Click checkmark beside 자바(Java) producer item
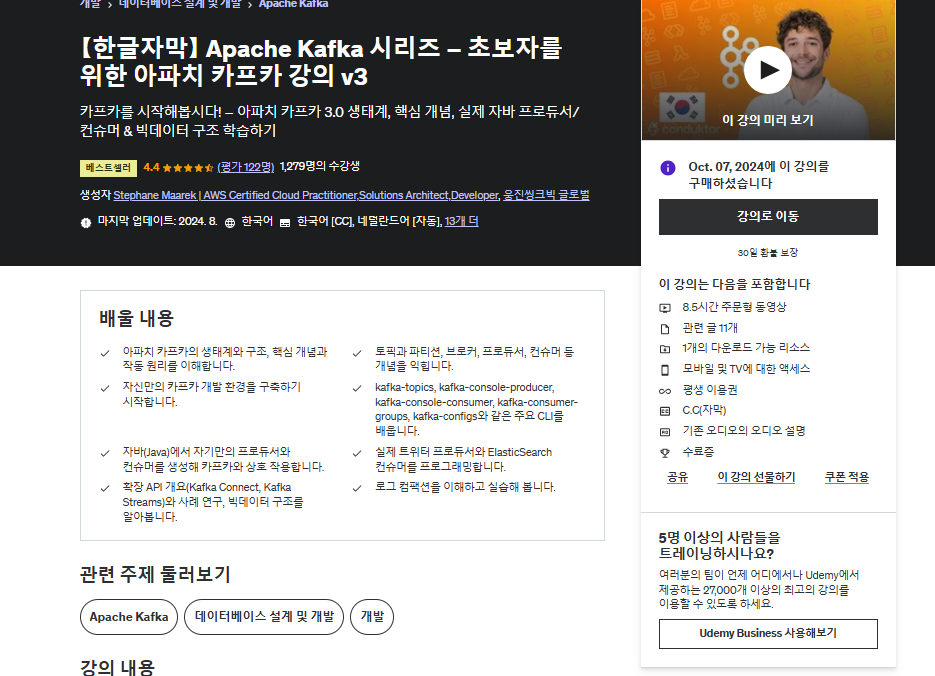 point(105,453)
